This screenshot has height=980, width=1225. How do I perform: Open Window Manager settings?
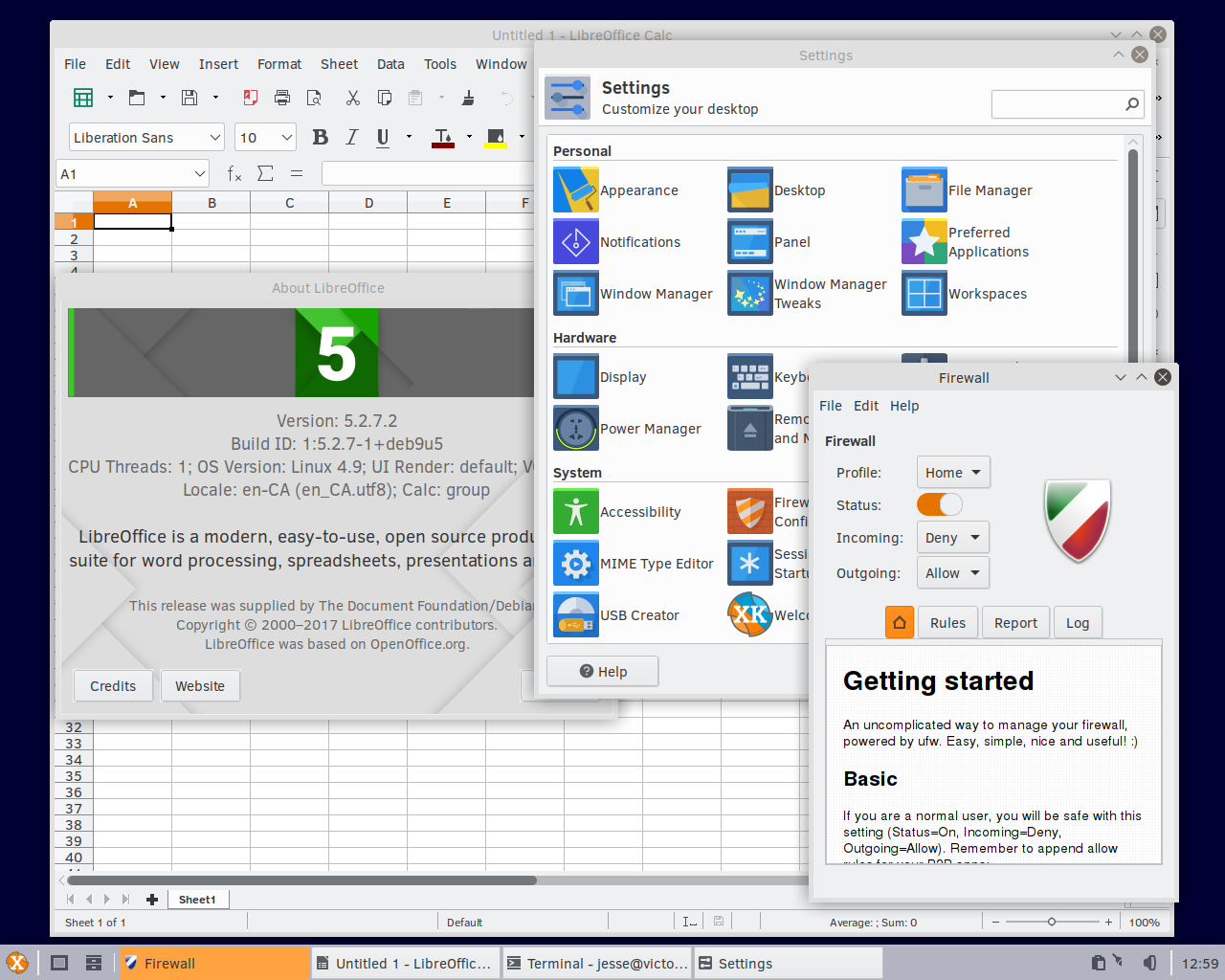click(x=633, y=294)
